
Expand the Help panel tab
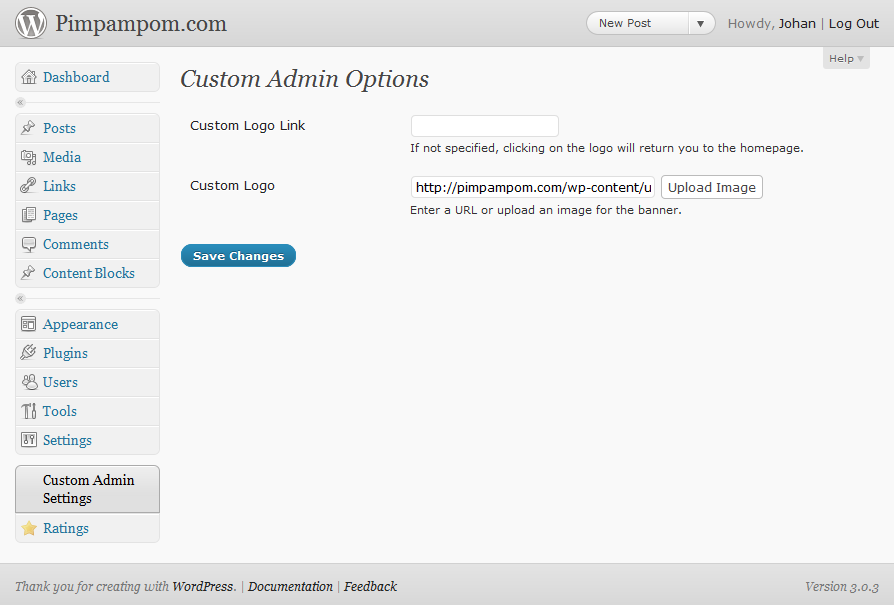846,58
